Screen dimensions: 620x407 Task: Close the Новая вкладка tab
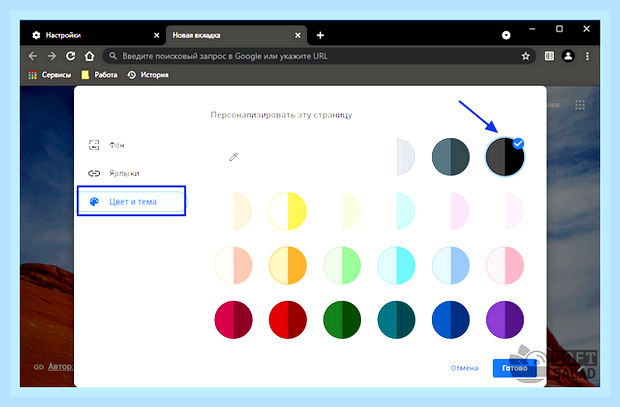pos(298,35)
